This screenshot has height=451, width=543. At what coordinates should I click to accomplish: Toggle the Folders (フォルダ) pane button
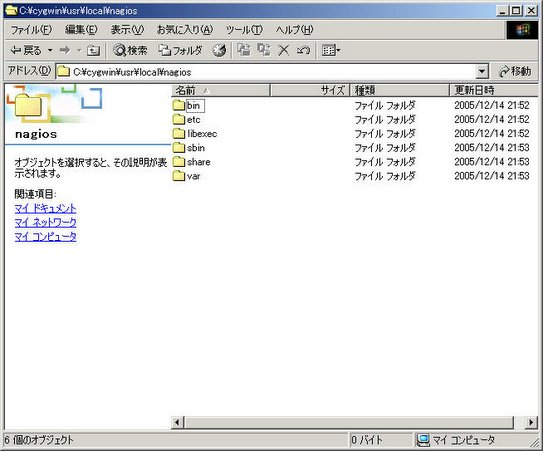180,51
